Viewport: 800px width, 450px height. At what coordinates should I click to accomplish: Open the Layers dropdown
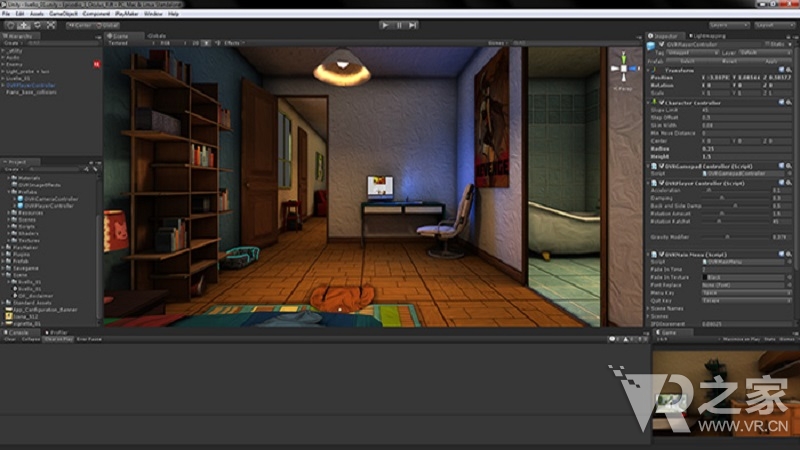point(729,25)
